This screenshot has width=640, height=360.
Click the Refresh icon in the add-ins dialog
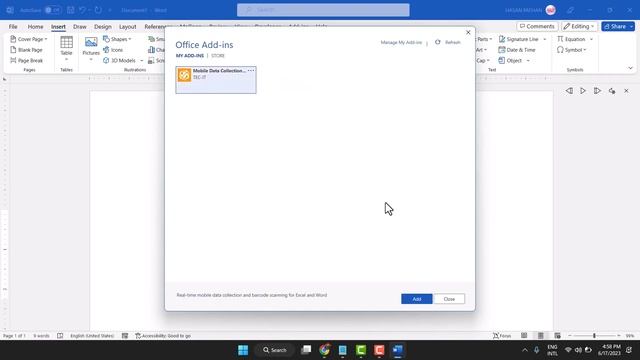coord(438,42)
